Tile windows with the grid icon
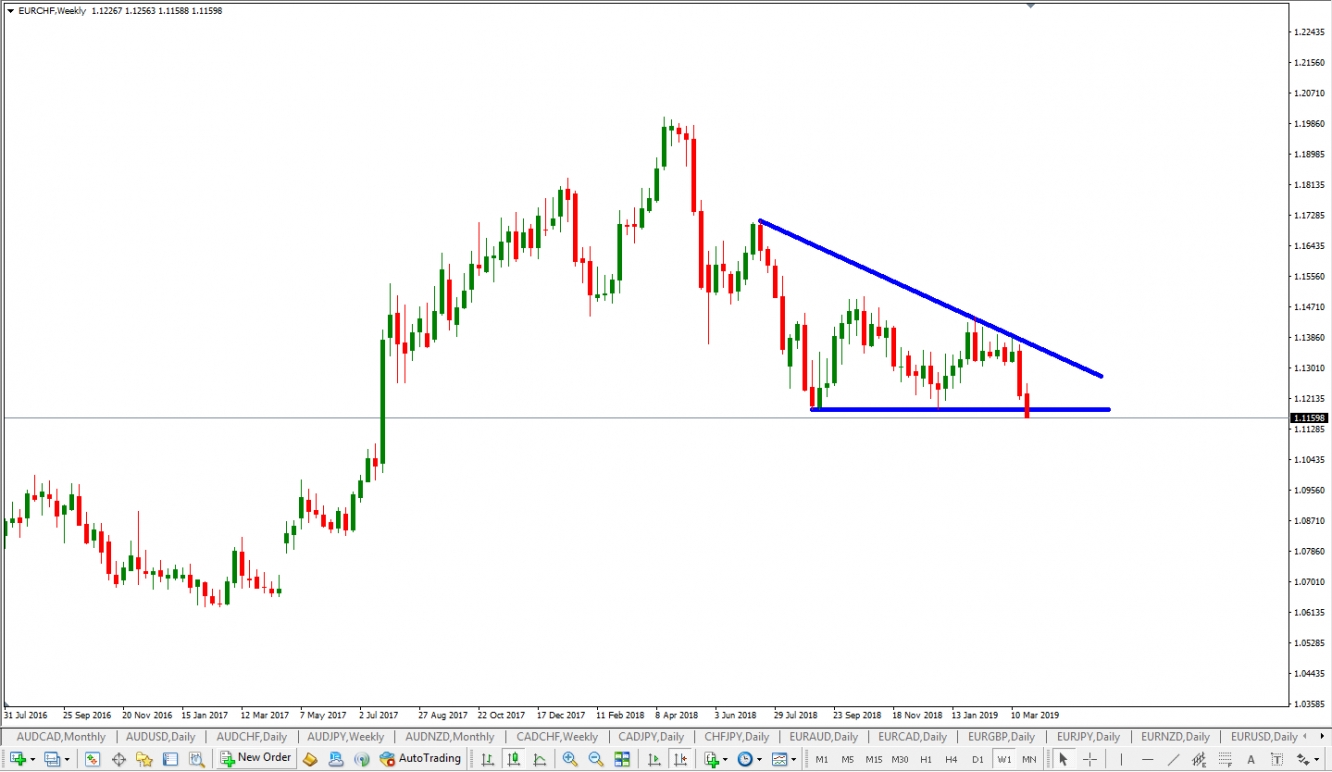The height and width of the screenshot is (772, 1332). (622, 759)
